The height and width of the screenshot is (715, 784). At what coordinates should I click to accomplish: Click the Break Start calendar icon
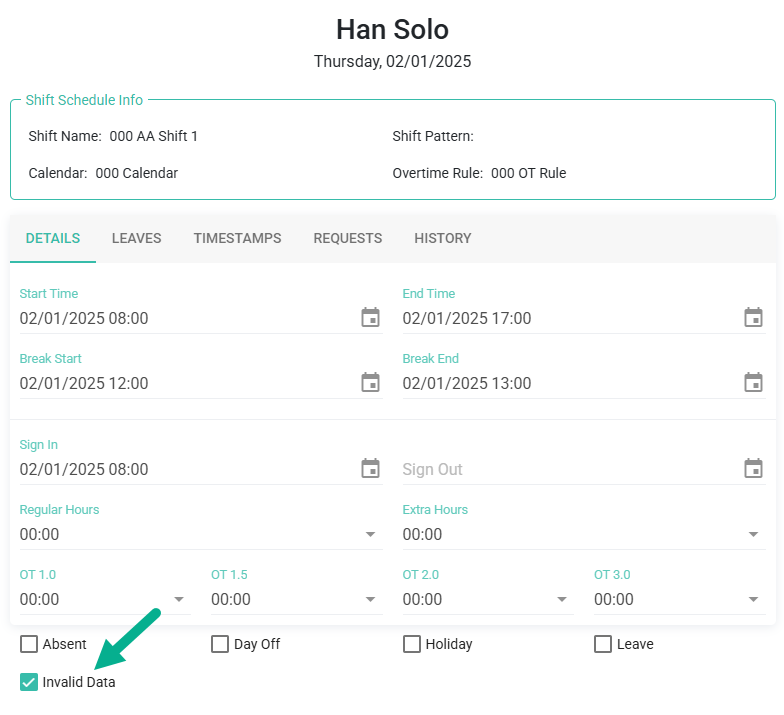pos(370,383)
